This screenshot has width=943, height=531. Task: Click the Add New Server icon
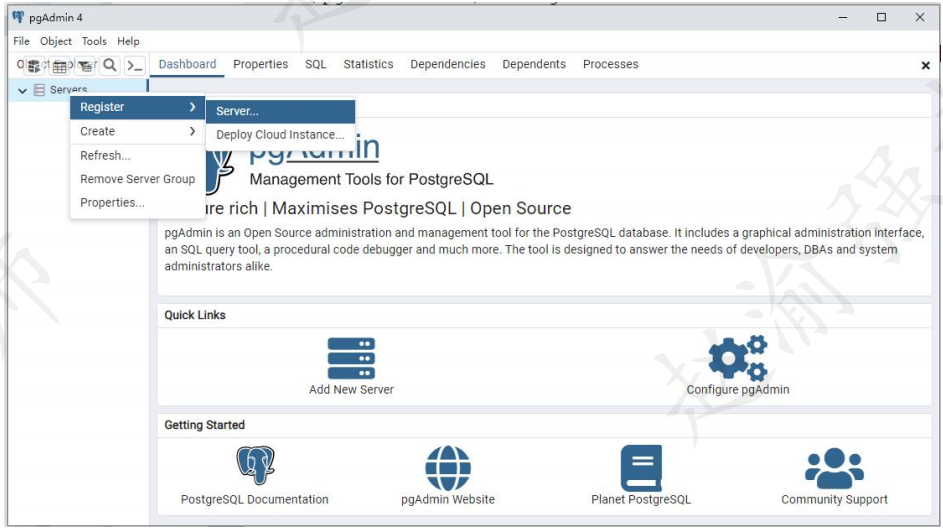pyautogui.click(x=351, y=358)
